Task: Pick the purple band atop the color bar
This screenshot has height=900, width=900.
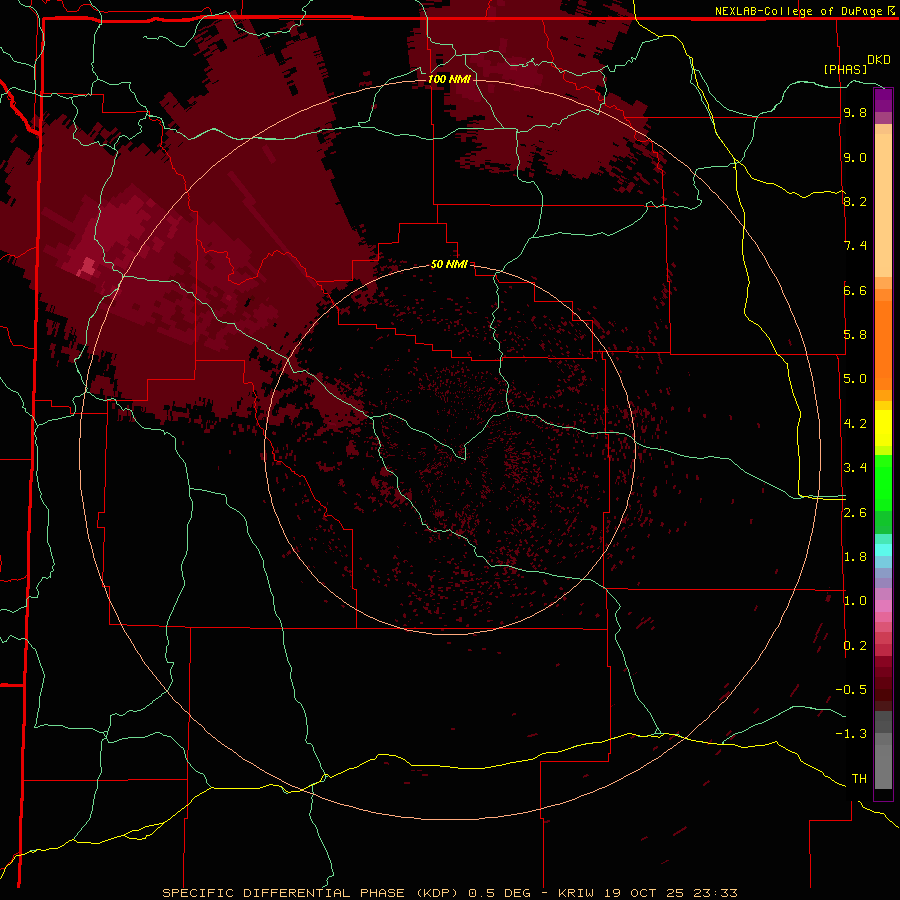Action: click(x=883, y=100)
